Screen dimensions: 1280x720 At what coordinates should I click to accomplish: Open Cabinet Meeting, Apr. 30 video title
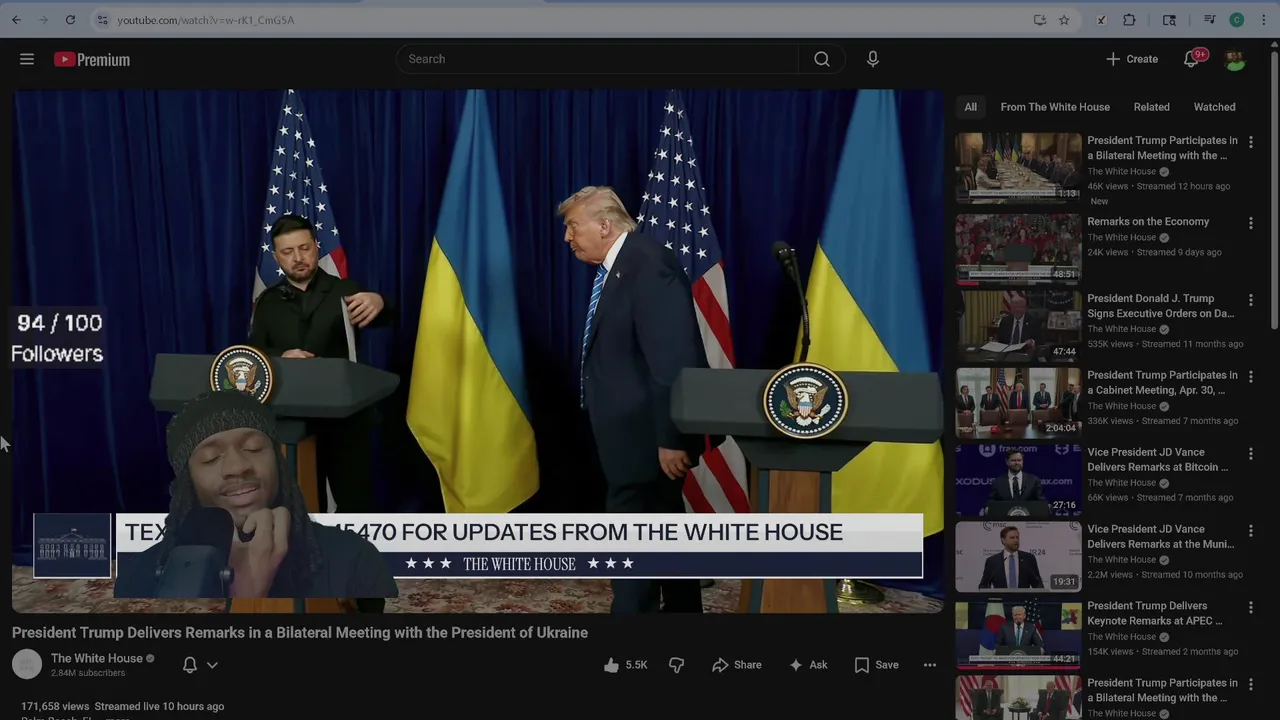[x=1162, y=383]
